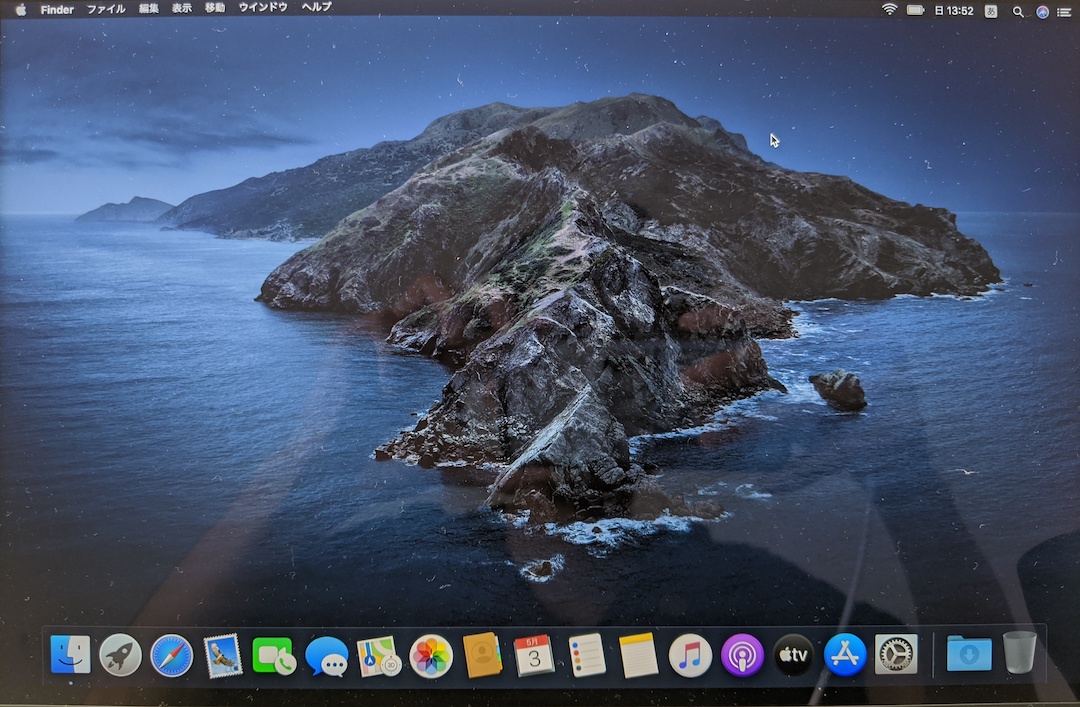The height and width of the screenshot is (707, 1080).
Task: Launch the Notes app
Action: 637,655
